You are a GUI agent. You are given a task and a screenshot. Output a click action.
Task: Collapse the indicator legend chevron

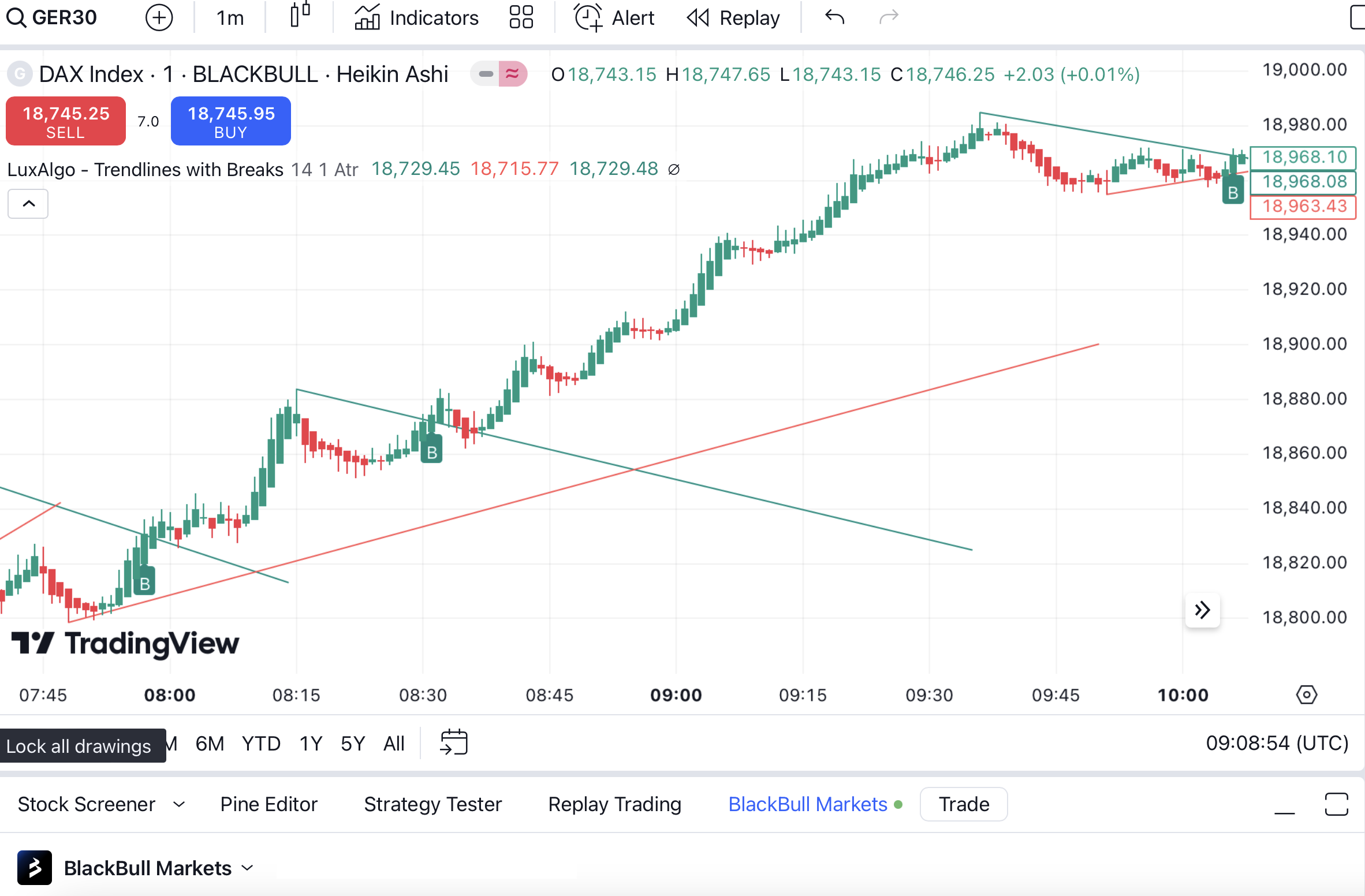point(28,204)
